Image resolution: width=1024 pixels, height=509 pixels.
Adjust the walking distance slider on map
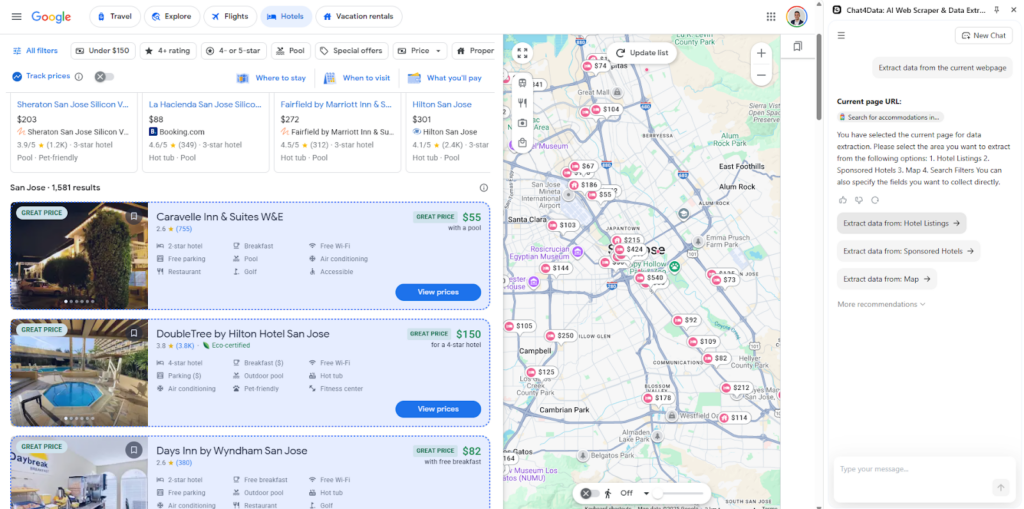click(679, 493)
